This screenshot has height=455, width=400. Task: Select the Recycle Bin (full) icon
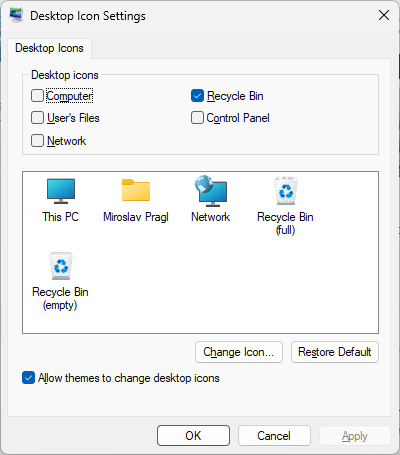click(x=286, y=190)
